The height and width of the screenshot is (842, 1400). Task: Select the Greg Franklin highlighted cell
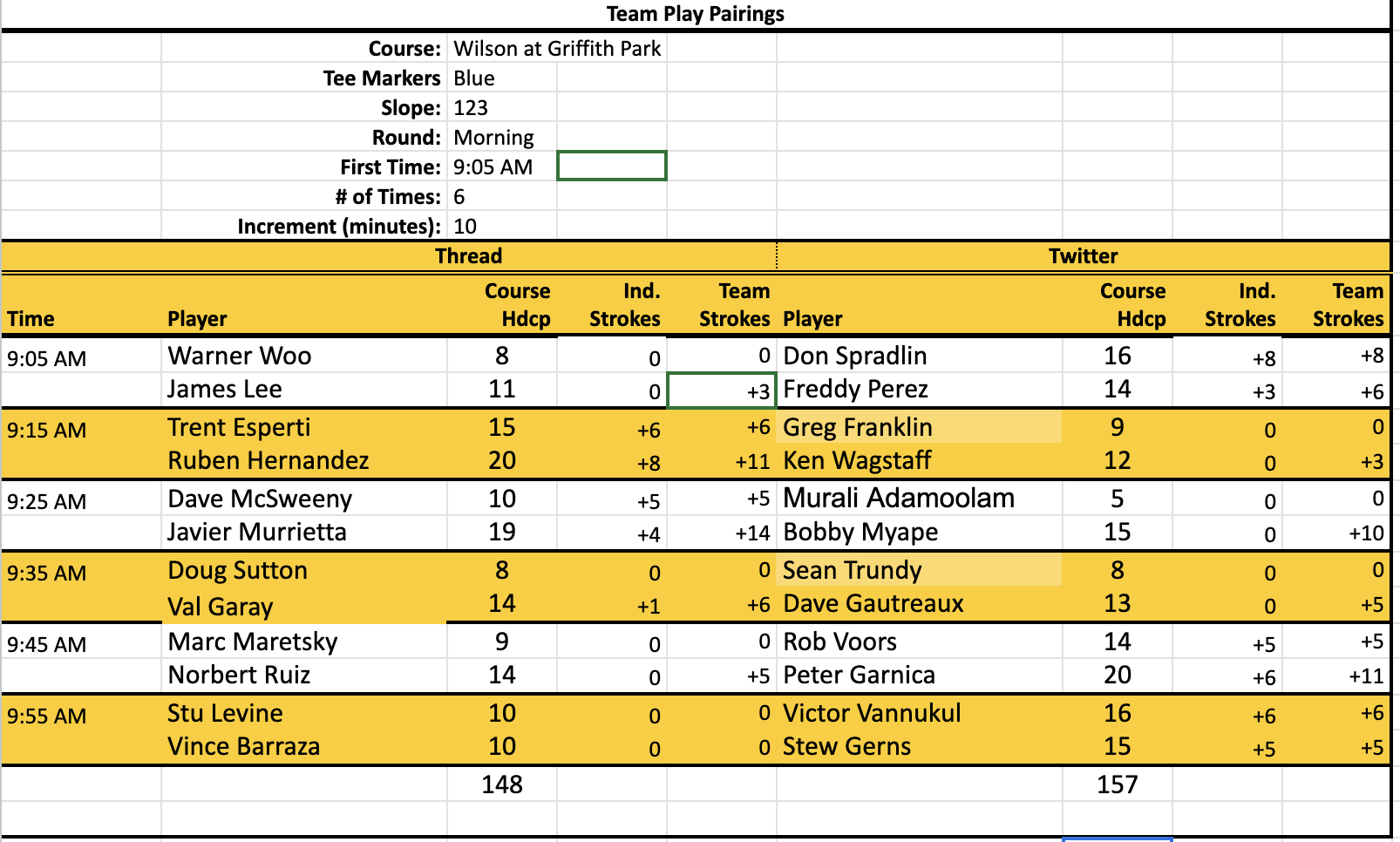(x=920, y=427)
